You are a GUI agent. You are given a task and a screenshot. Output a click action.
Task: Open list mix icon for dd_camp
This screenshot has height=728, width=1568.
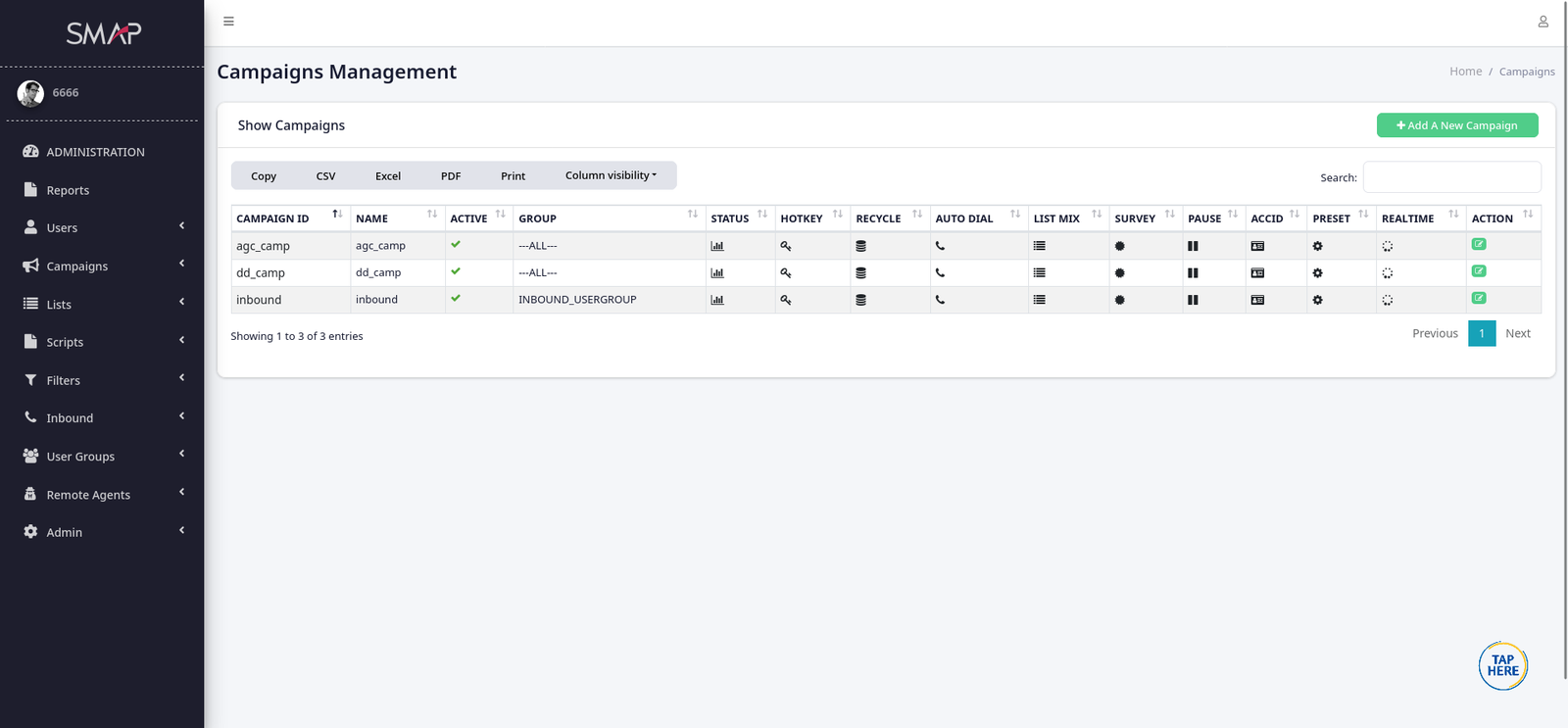[x=1039, y=273]
